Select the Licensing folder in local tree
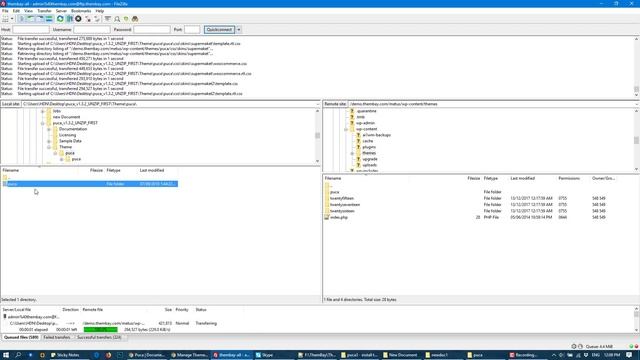 [67, 135]
